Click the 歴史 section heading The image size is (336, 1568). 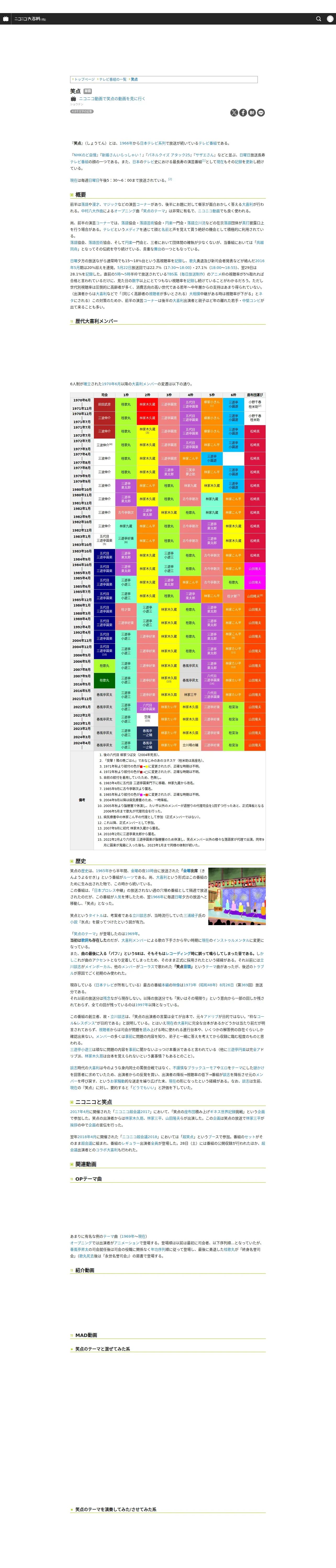point(81,861)
